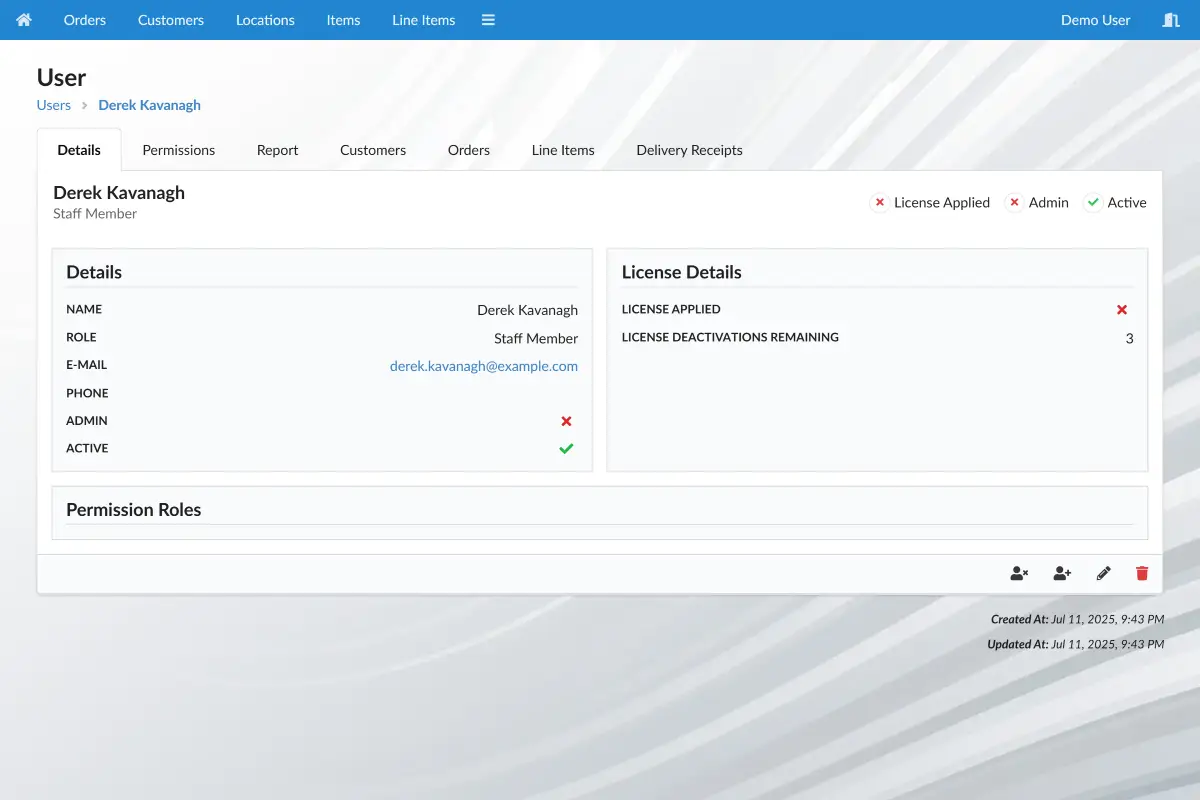
Task: Go back to the Users breadcrumb link
Action: pos(54,105)
